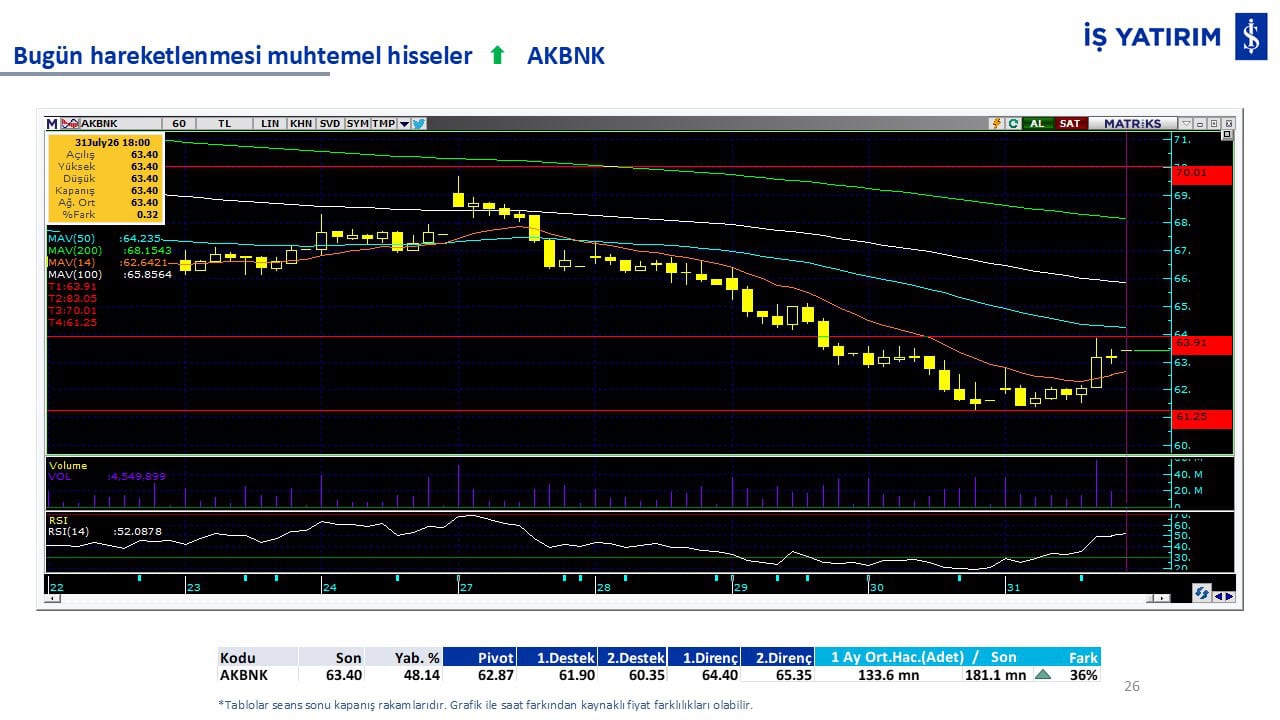Click the Kapanış row in data box

tap(105, 191)
